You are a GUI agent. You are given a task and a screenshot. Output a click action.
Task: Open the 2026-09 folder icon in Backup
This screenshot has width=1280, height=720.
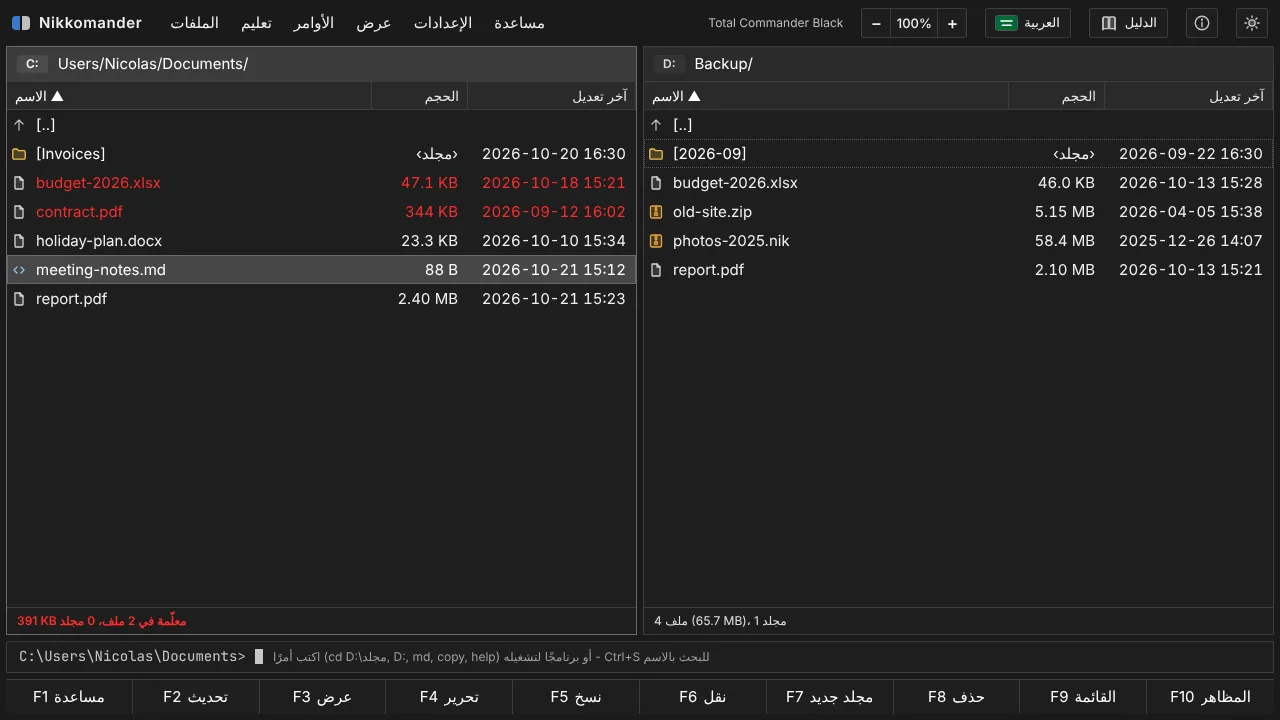(656, 154)
